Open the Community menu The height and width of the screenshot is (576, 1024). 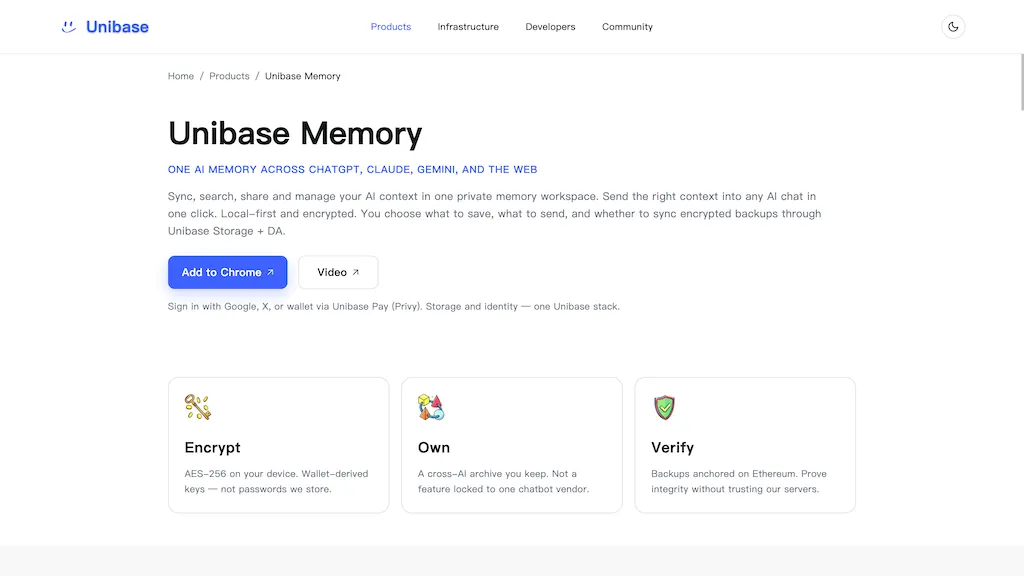click(x=627, y=27)
